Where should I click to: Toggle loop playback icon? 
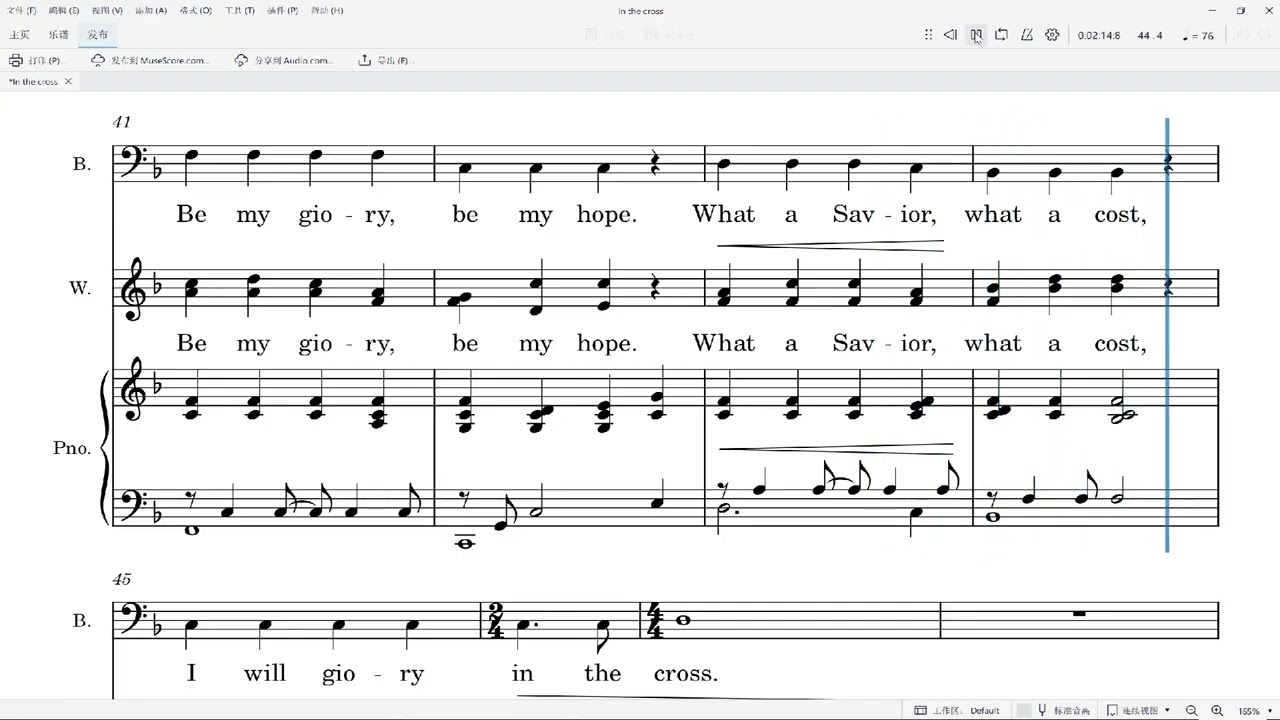click(x=1001, y=35)
